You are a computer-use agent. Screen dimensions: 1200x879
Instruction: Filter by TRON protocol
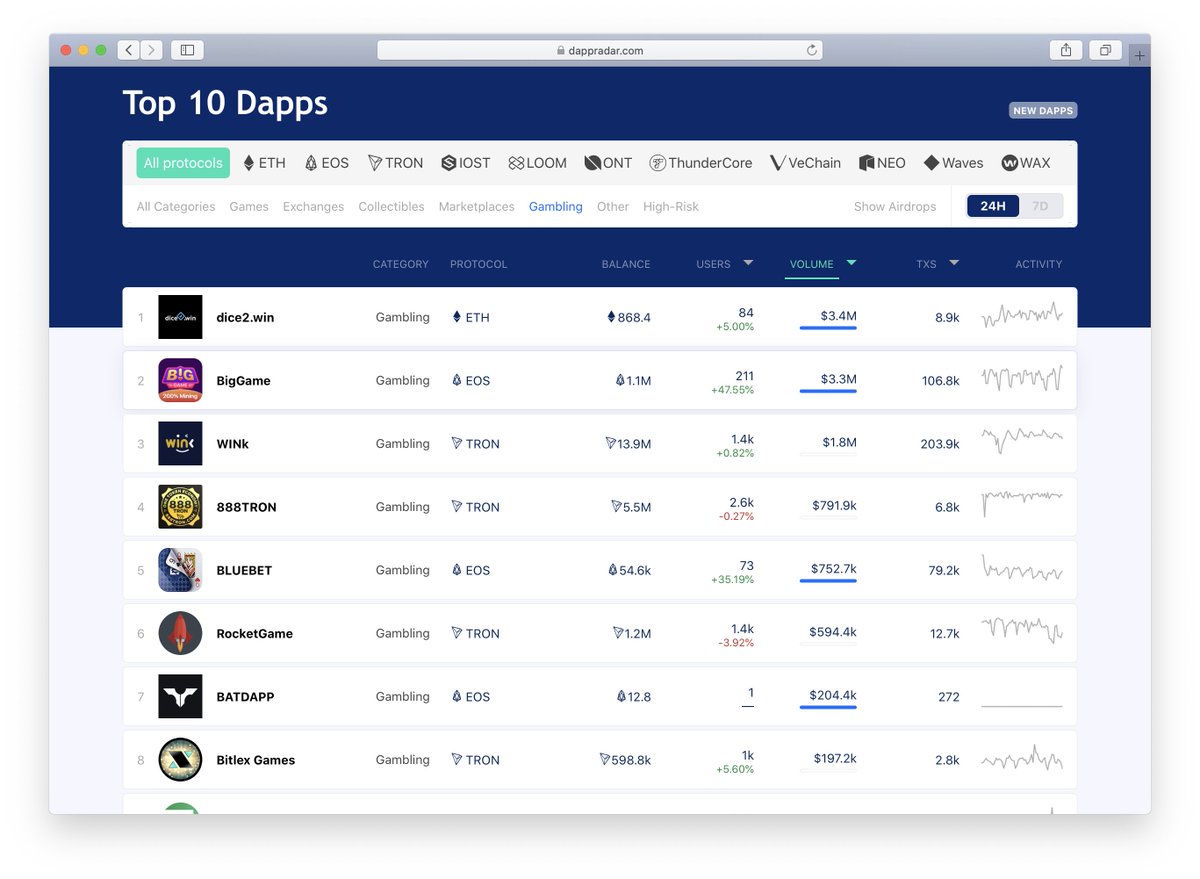point(395,163)
